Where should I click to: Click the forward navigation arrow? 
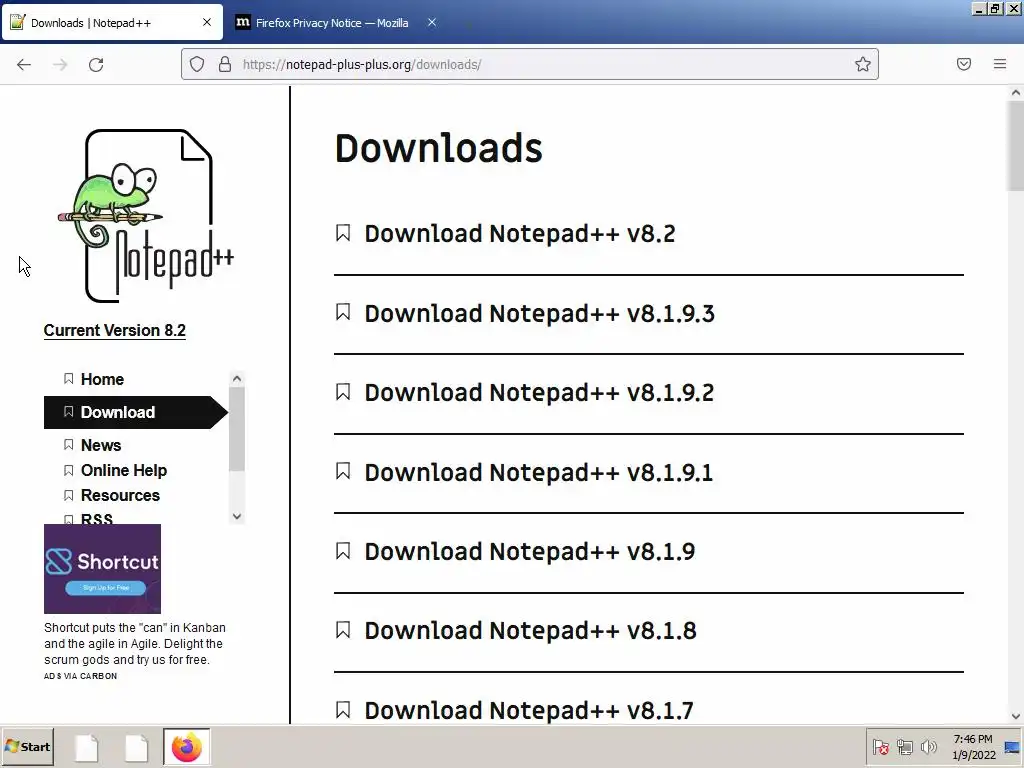pos(60,64)
